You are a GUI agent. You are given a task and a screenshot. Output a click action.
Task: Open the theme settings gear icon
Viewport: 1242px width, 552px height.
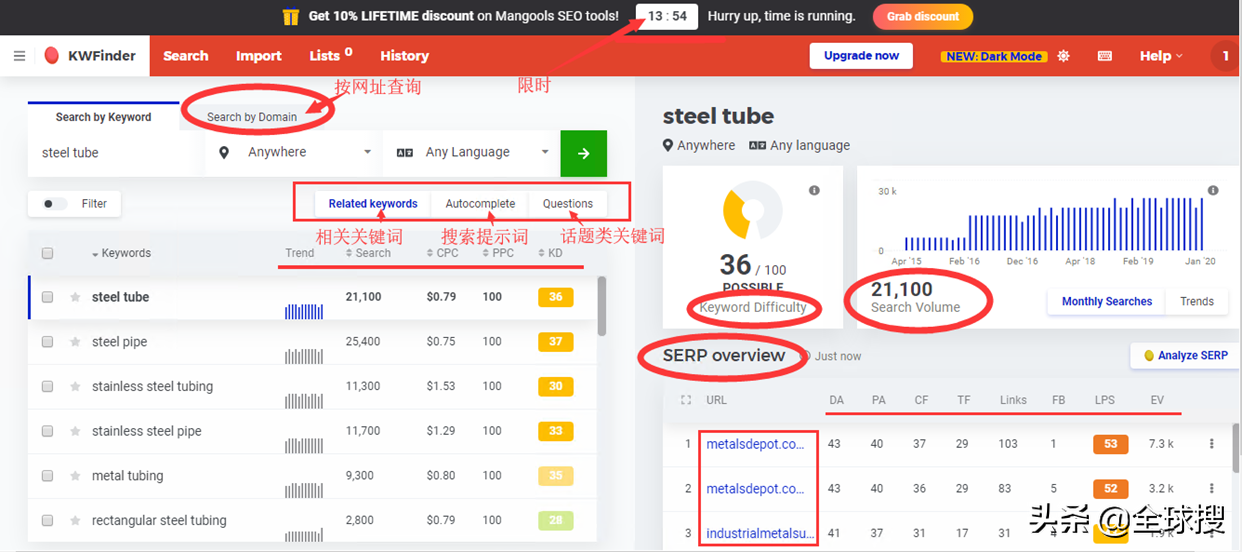1063,56
